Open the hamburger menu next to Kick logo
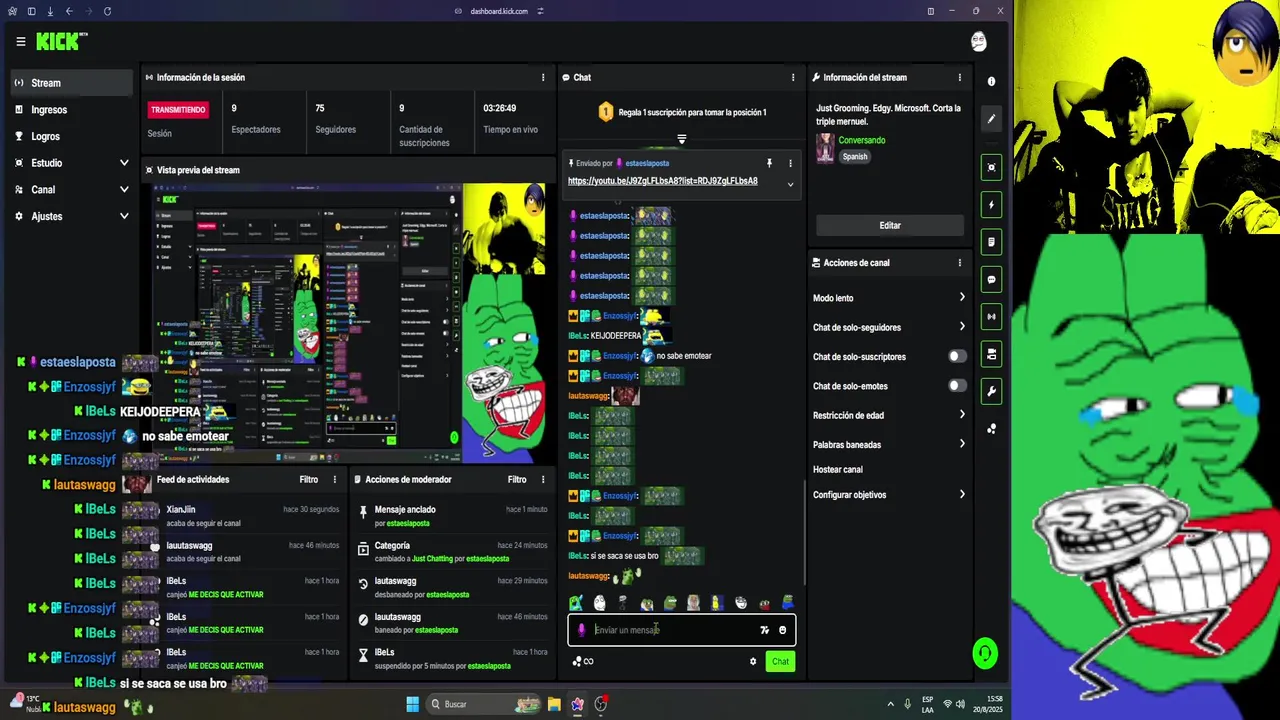The width and height of the screenshot is (1280, 720). point(20,42)
